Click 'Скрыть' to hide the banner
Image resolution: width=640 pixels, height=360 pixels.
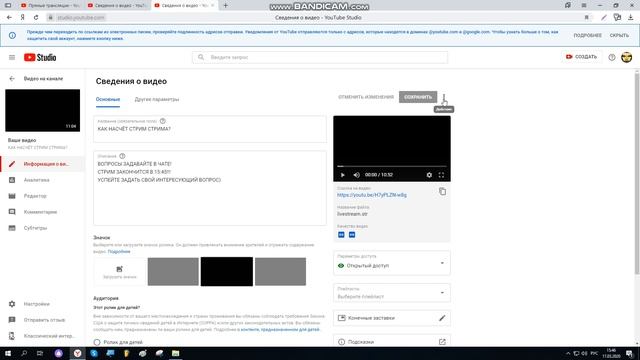619,36
